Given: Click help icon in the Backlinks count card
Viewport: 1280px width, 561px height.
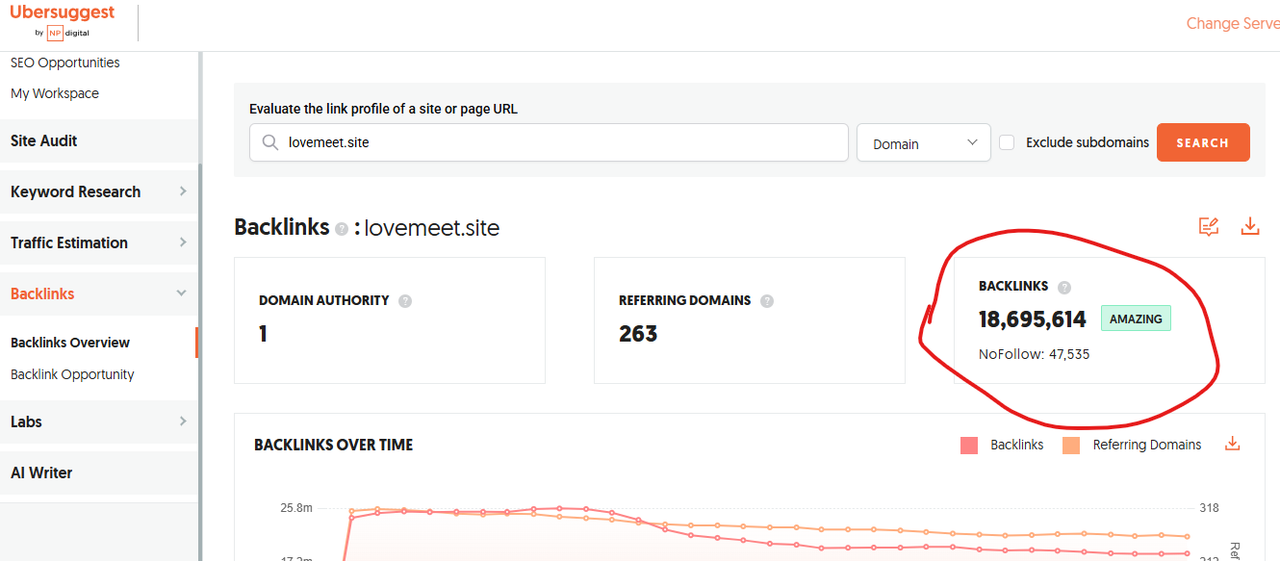Looking at the screenshot, I should click(1064, 287).
